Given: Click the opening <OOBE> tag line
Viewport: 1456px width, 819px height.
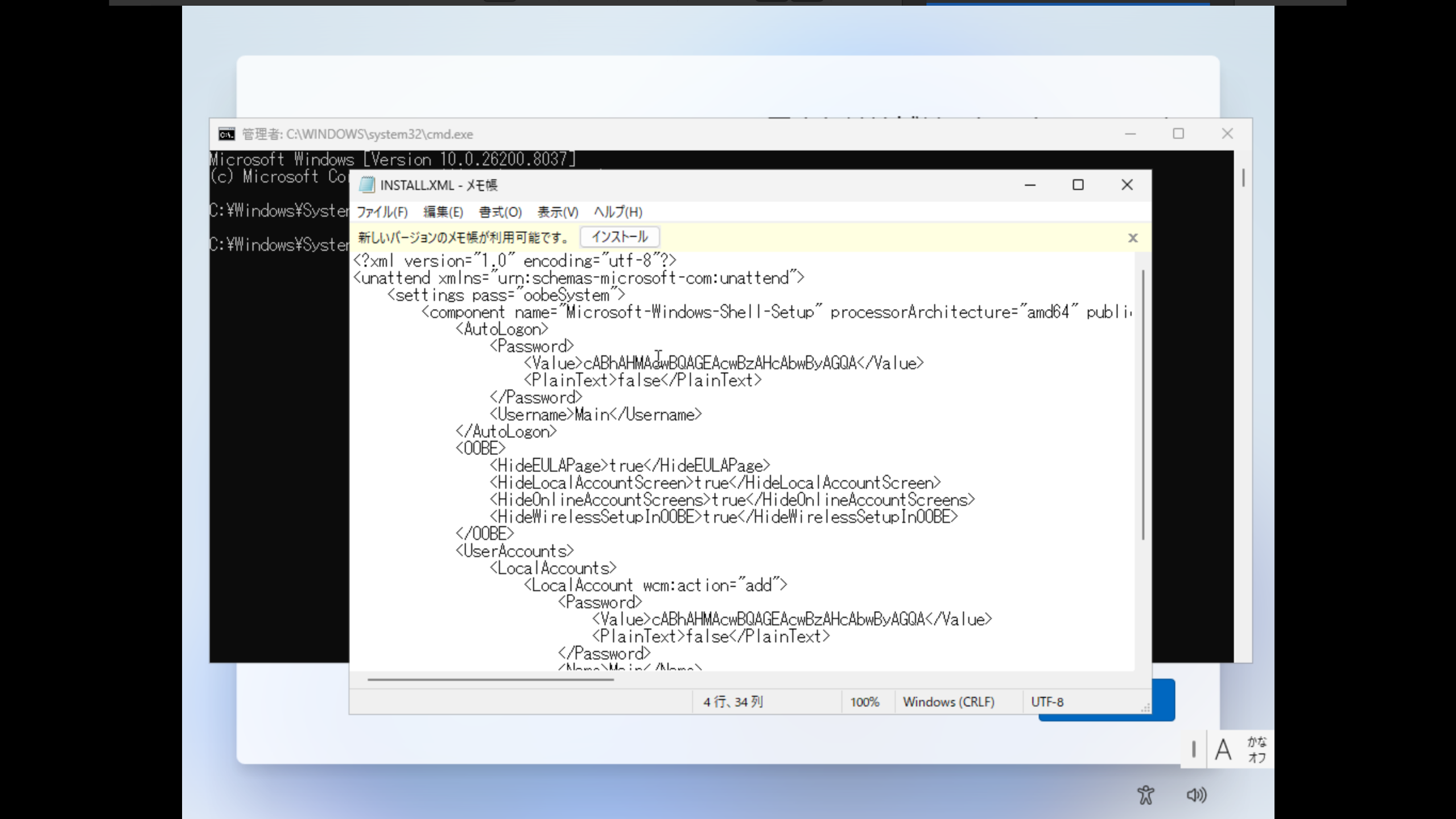Looking at the screenshot, I should pyautogui.click(x=481, y=448).
